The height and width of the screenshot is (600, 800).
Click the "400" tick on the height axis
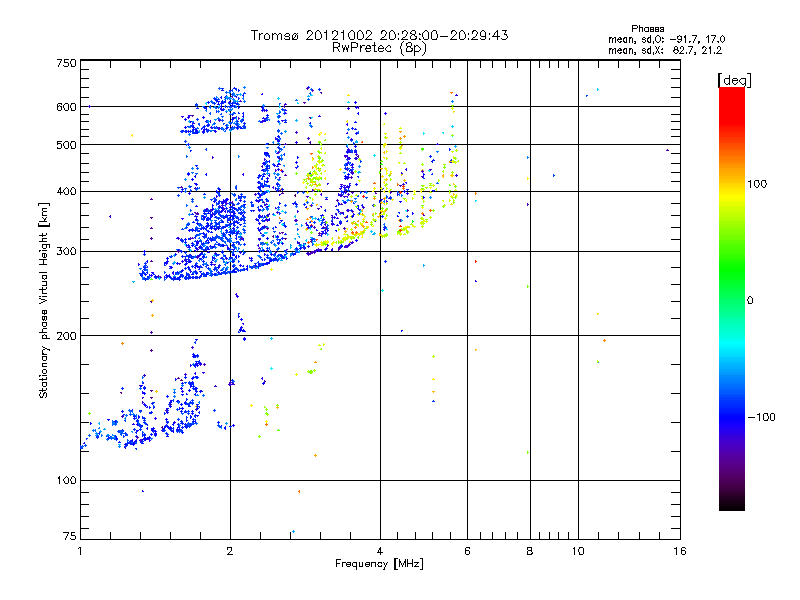coord(66,191)
